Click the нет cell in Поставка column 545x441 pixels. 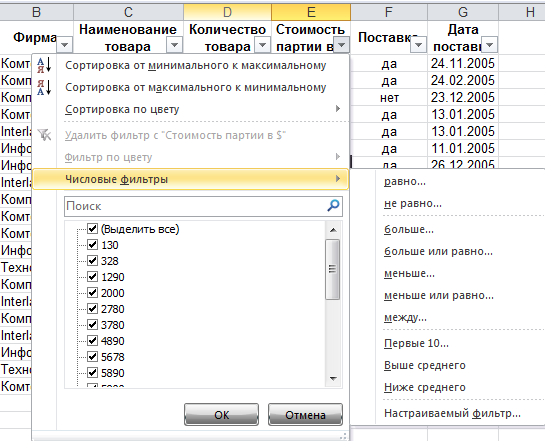(389, 97)
